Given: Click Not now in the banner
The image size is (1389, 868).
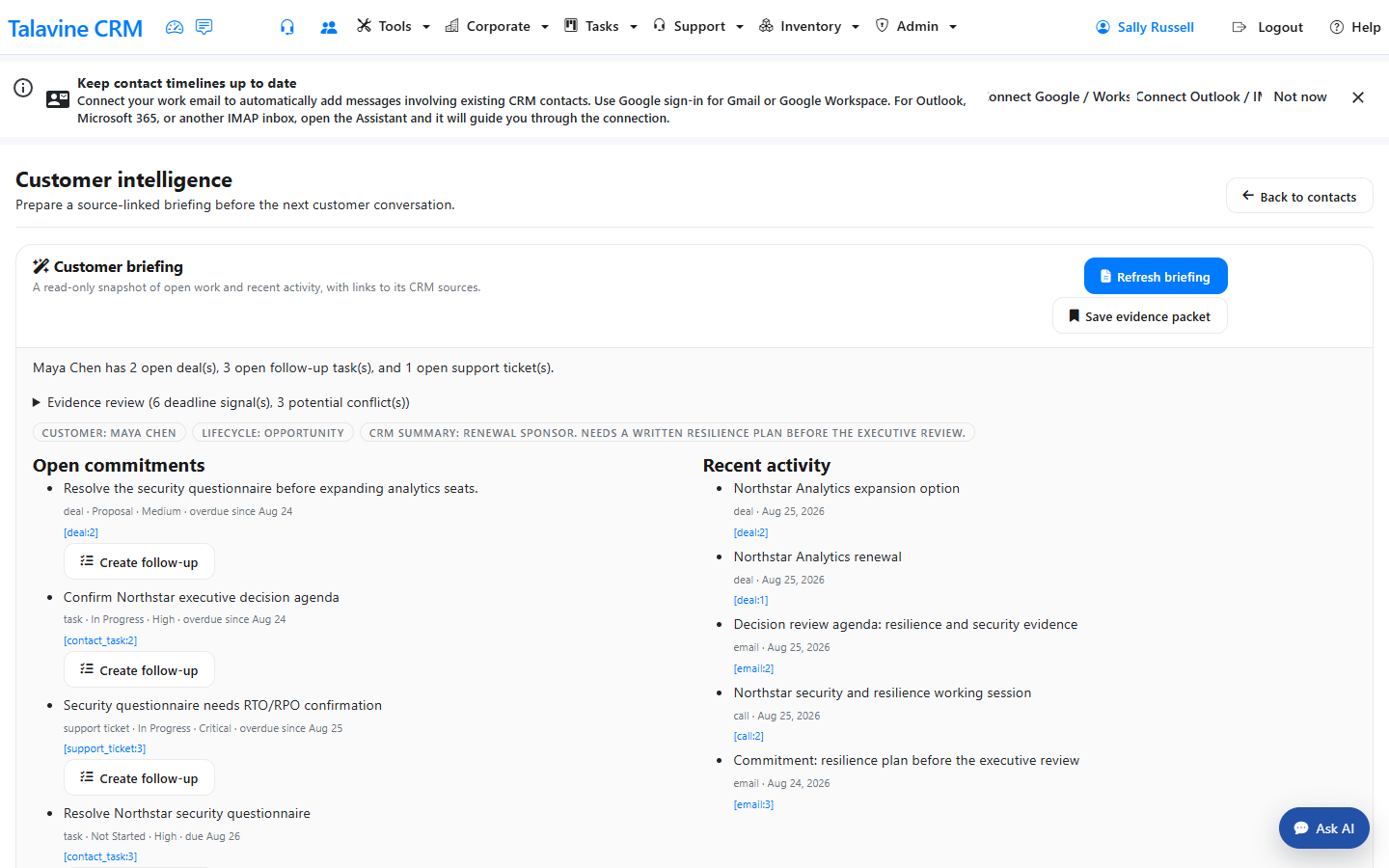Looking at the screenshot, I should tap(1300, 96).
